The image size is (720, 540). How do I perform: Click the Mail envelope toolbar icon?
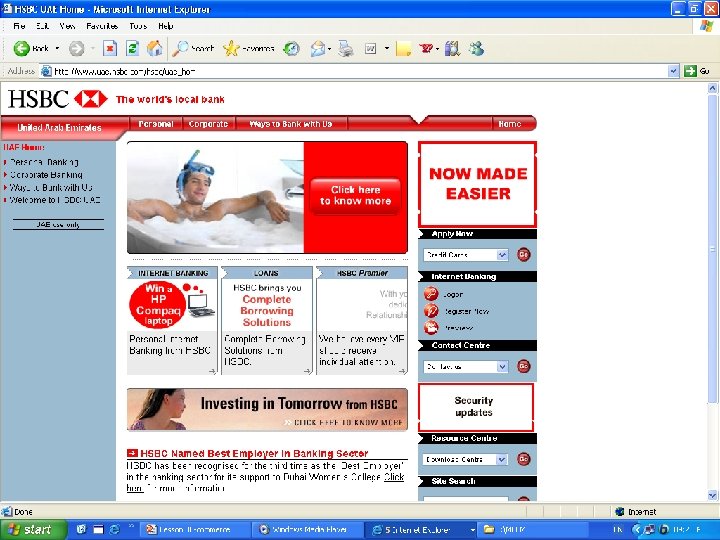click(x=317, y=48)
